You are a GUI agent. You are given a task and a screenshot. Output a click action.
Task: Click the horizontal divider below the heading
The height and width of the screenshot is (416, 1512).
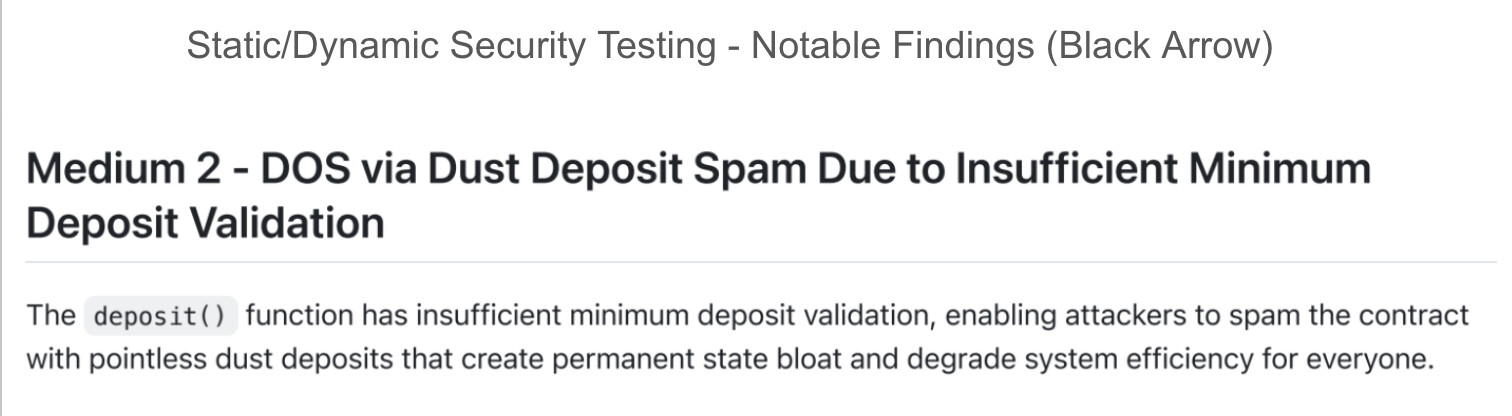coord(760,262)
